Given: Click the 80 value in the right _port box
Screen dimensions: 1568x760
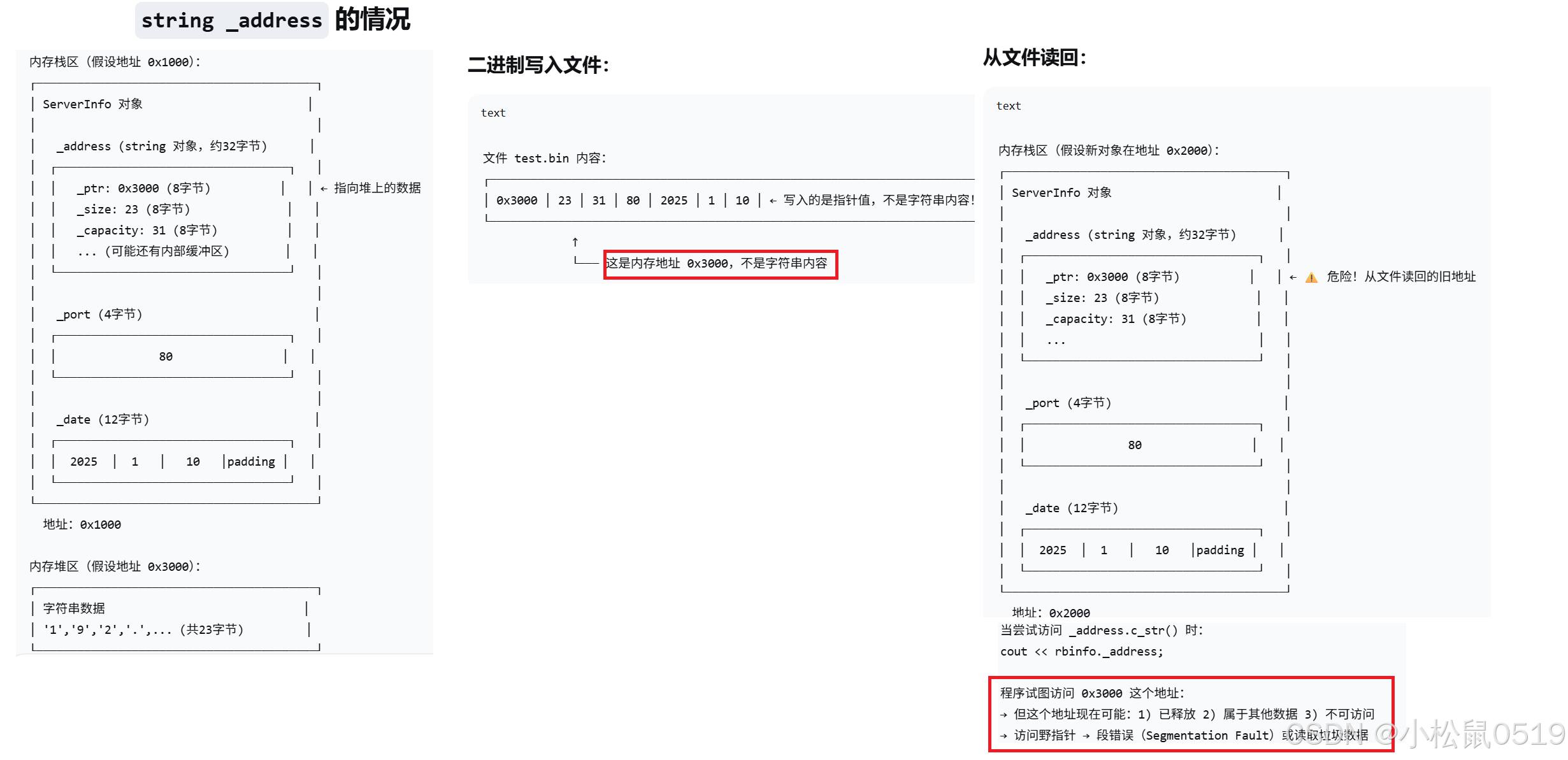Looking at the screenshot, I should pyautogui.click(x=1135, y=445).
